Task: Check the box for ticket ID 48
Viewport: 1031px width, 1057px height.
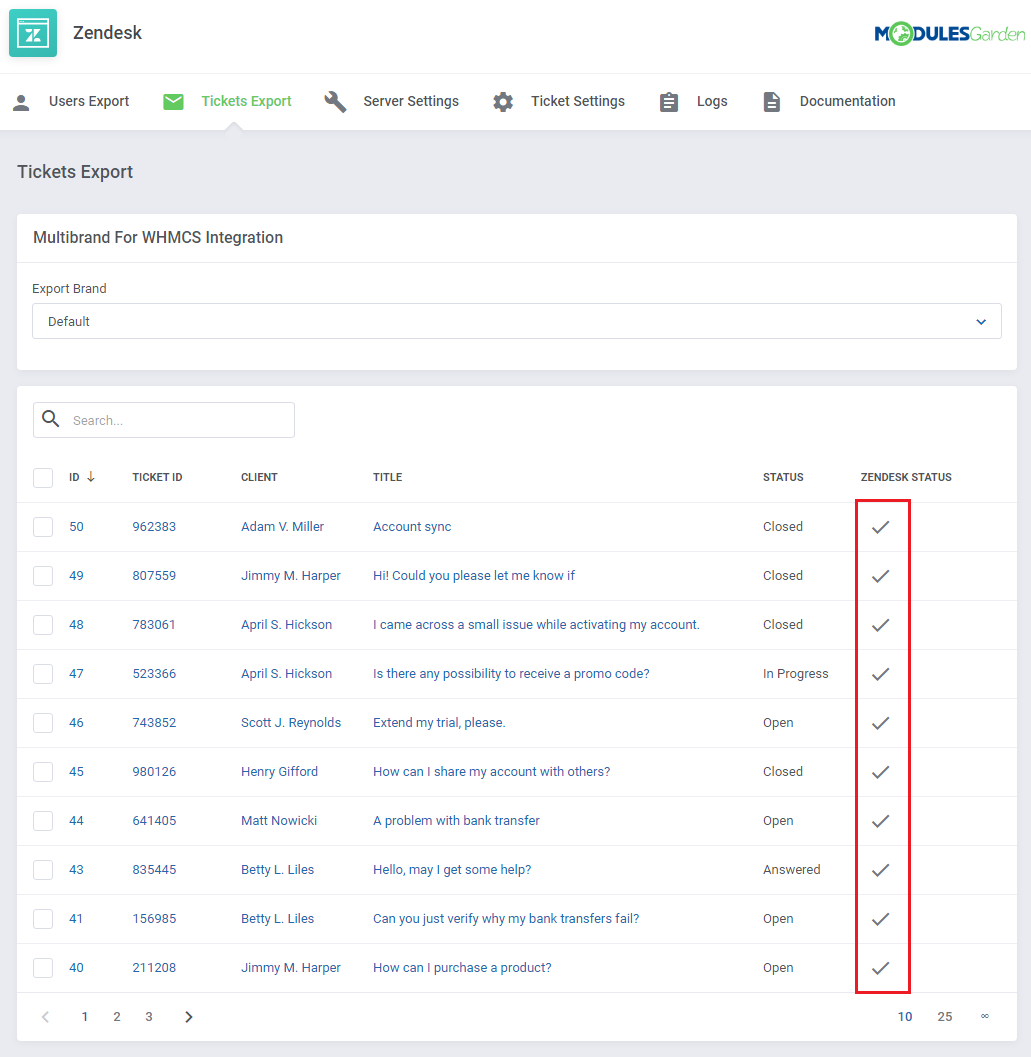Action: (43, 624)
